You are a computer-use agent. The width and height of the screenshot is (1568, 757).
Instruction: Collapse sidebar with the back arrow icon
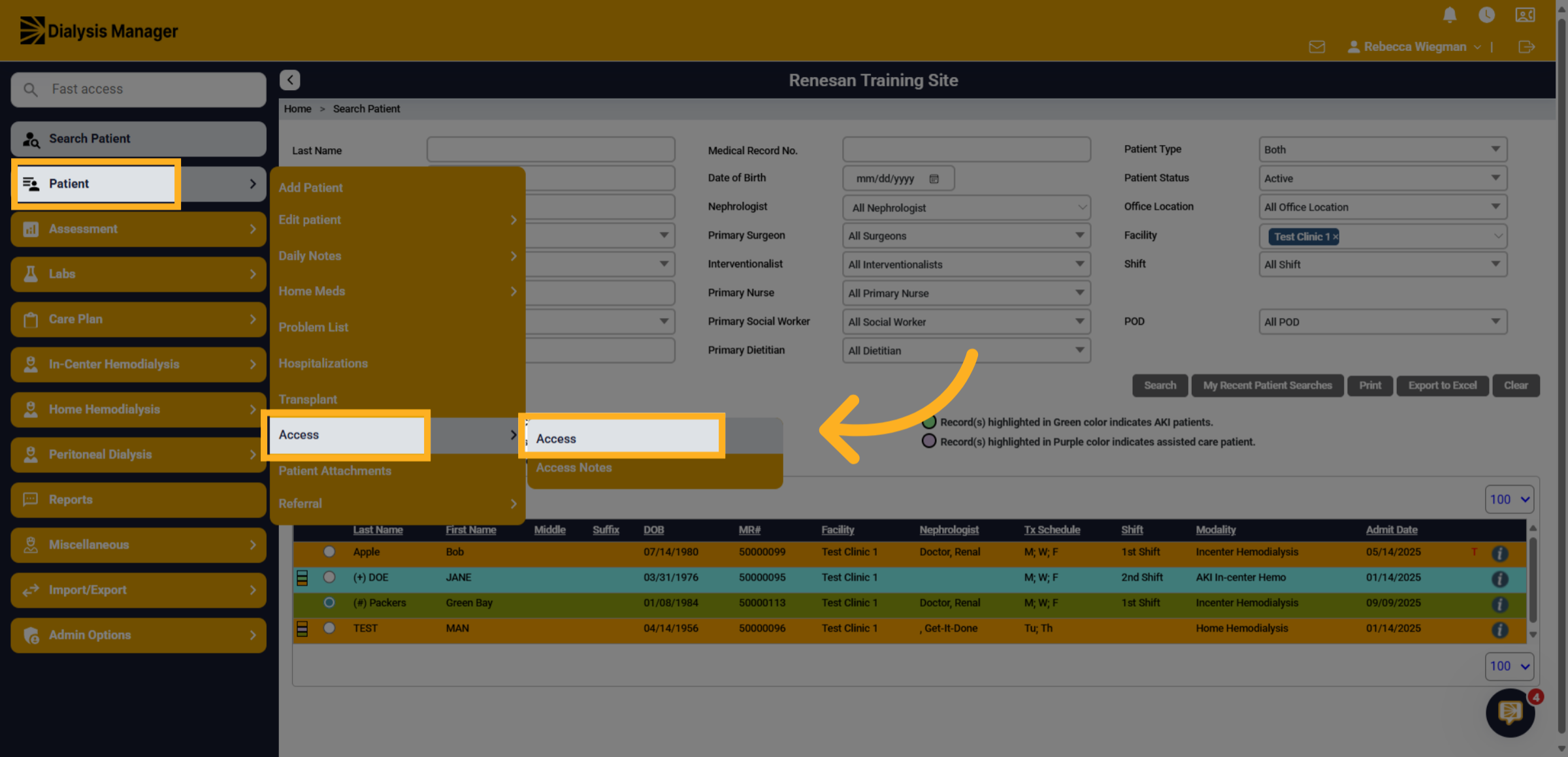point(290,80)
